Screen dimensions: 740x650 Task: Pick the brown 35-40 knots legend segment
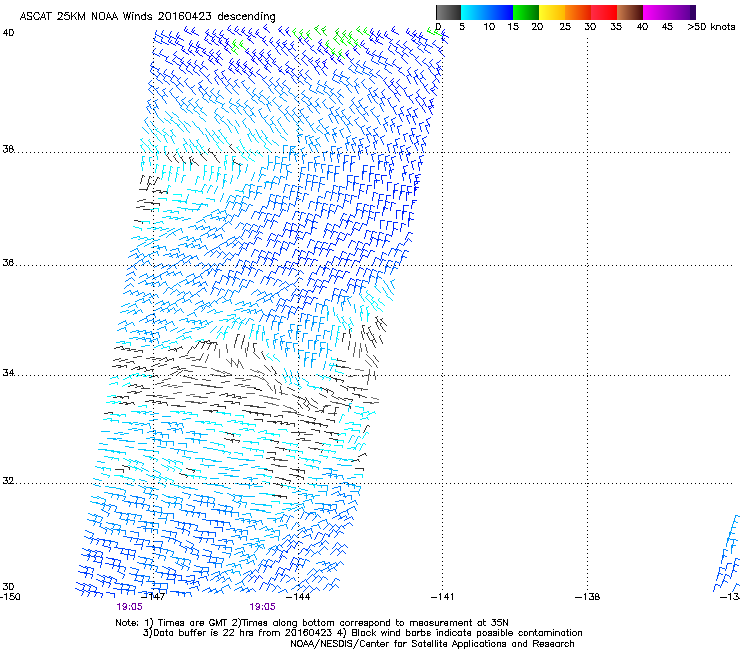(x=630, y=12)
